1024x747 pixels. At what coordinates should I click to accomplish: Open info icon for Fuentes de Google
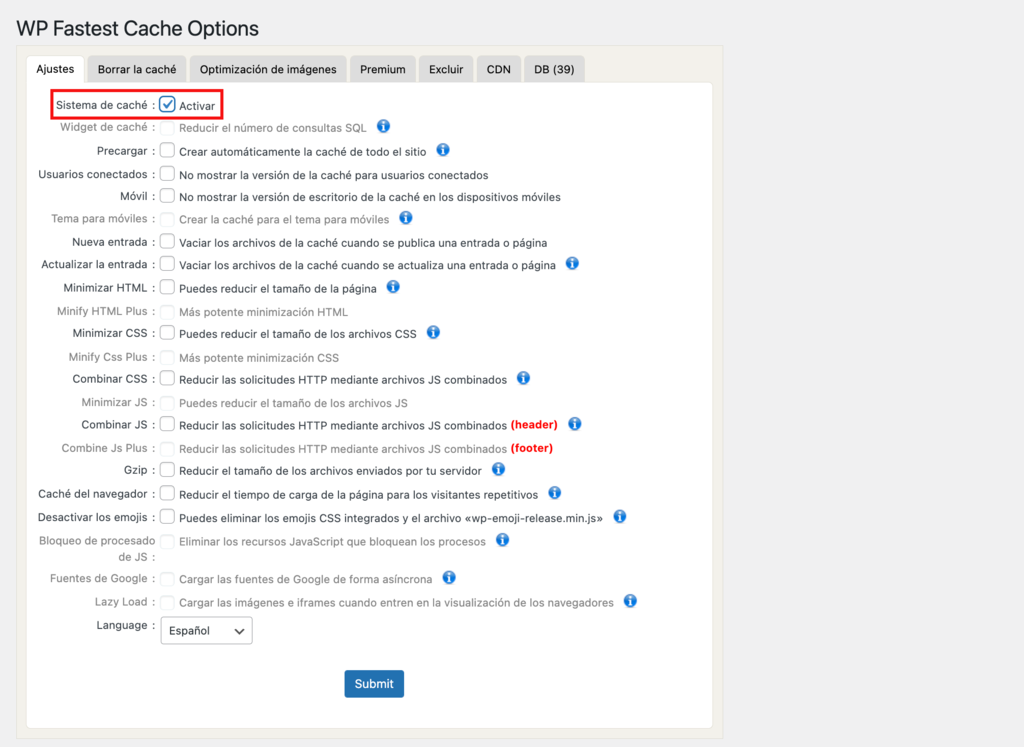coord(449,577)
